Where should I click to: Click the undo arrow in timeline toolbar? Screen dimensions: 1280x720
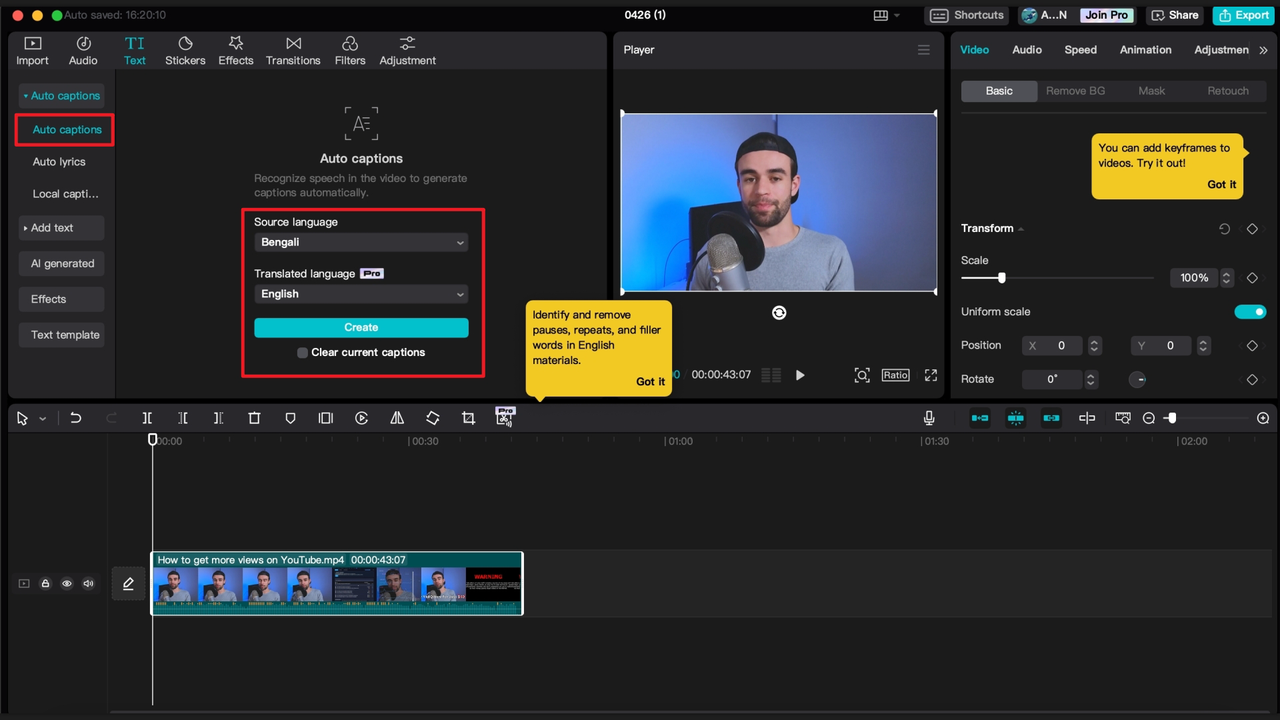[x=75, y=418]
